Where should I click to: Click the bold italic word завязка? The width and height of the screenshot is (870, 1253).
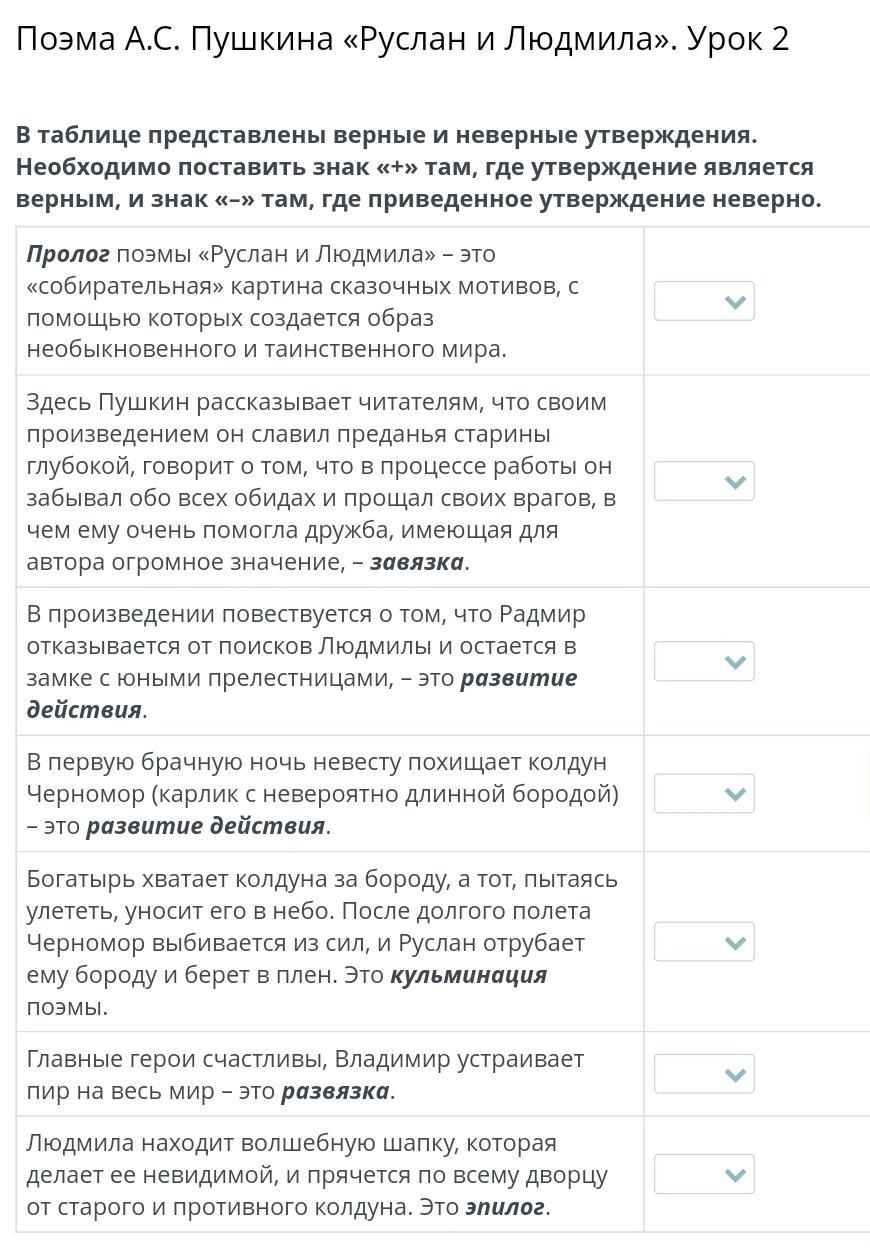coord(416,562)
